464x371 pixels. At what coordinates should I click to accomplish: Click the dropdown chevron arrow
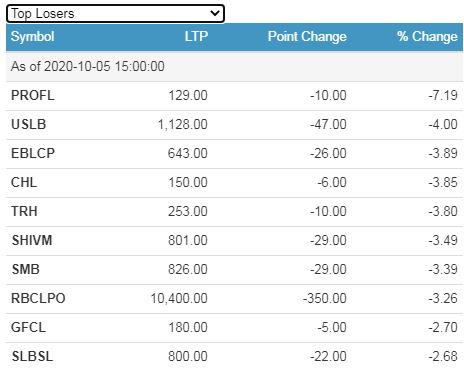click(215, 13)
